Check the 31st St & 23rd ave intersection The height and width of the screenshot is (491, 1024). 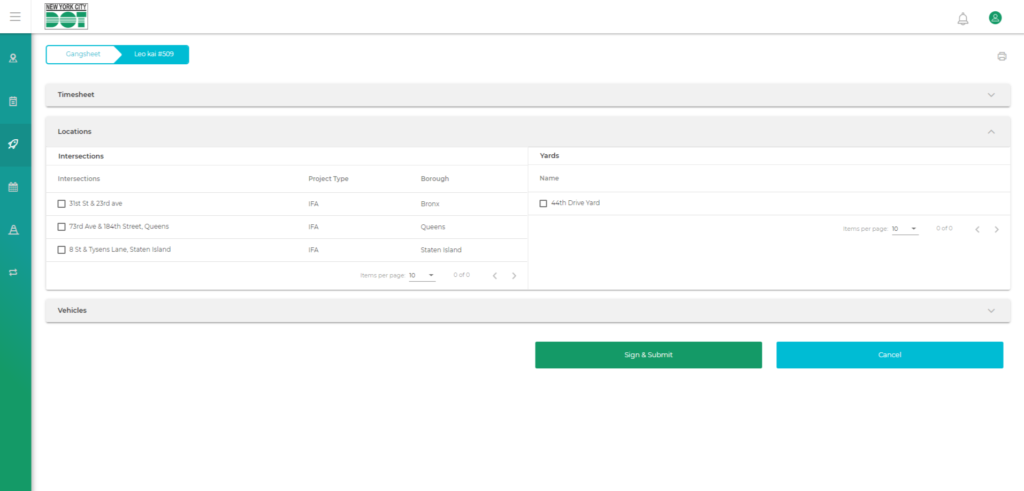62,203
